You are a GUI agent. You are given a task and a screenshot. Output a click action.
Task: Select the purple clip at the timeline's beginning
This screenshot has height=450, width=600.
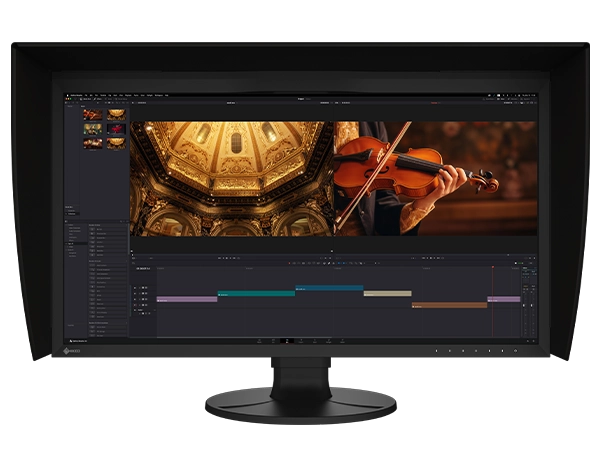tap(187, 299)
